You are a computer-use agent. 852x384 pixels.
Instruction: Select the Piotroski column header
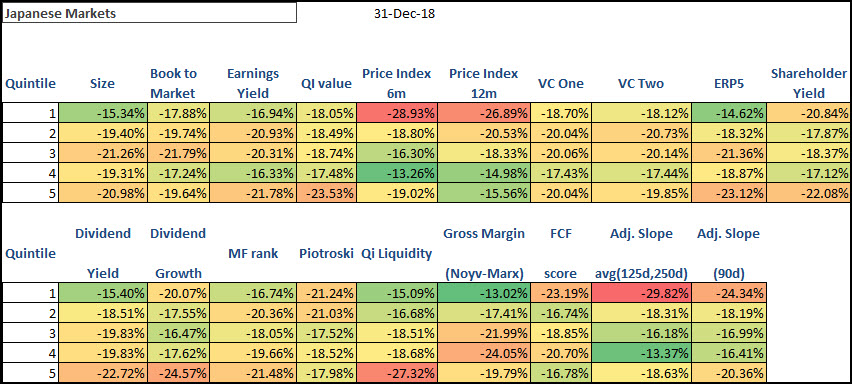[326, 253]
